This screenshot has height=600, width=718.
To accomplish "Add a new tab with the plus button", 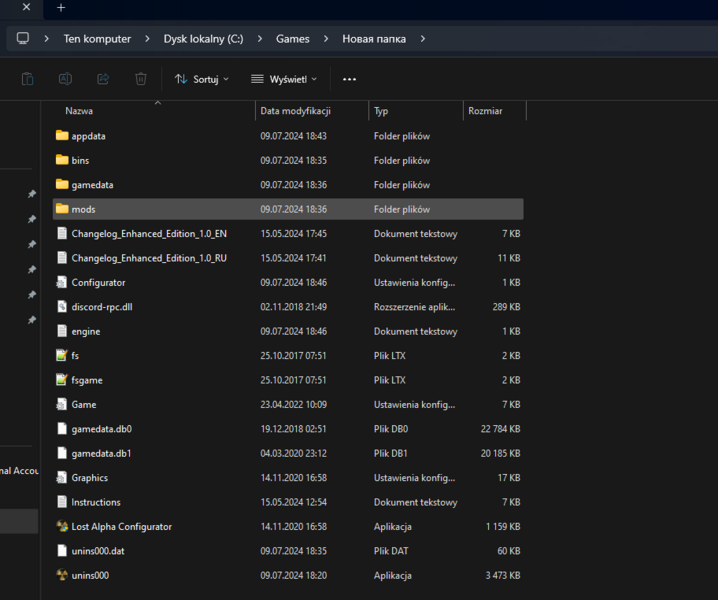I will tap(60, 8).
